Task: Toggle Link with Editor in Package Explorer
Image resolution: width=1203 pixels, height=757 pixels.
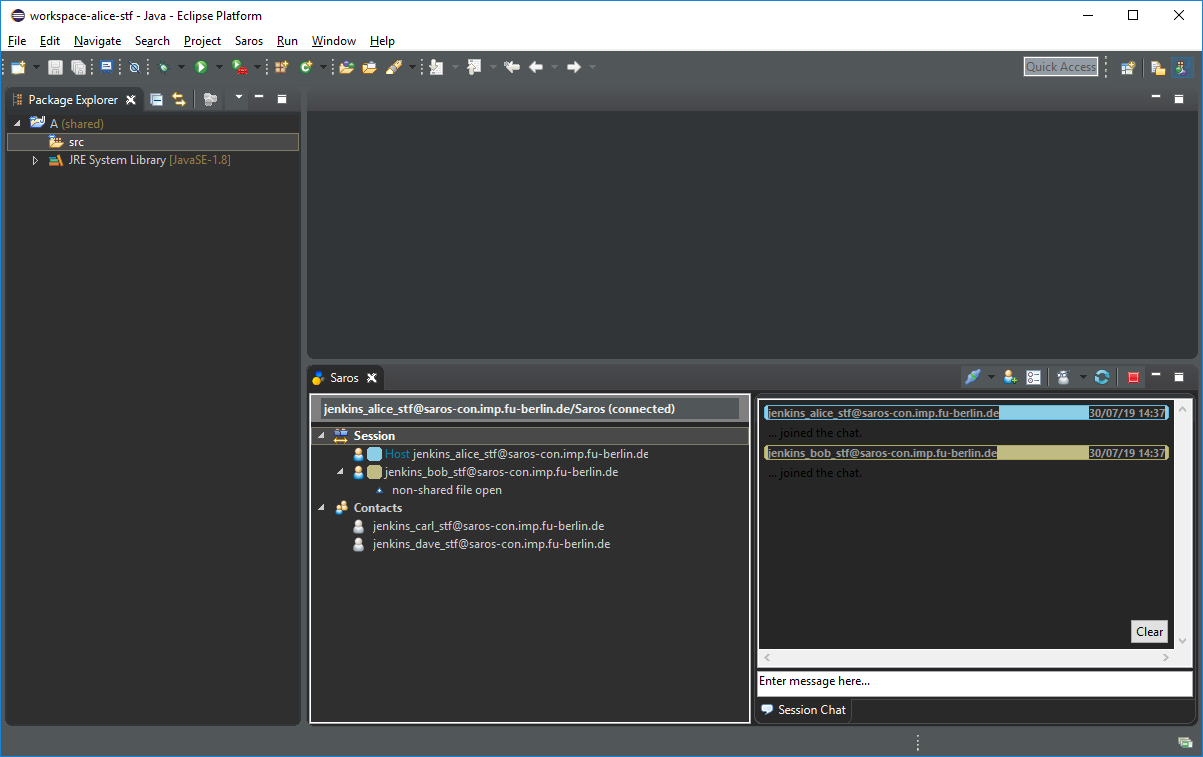Action: (x=178, y=99)
